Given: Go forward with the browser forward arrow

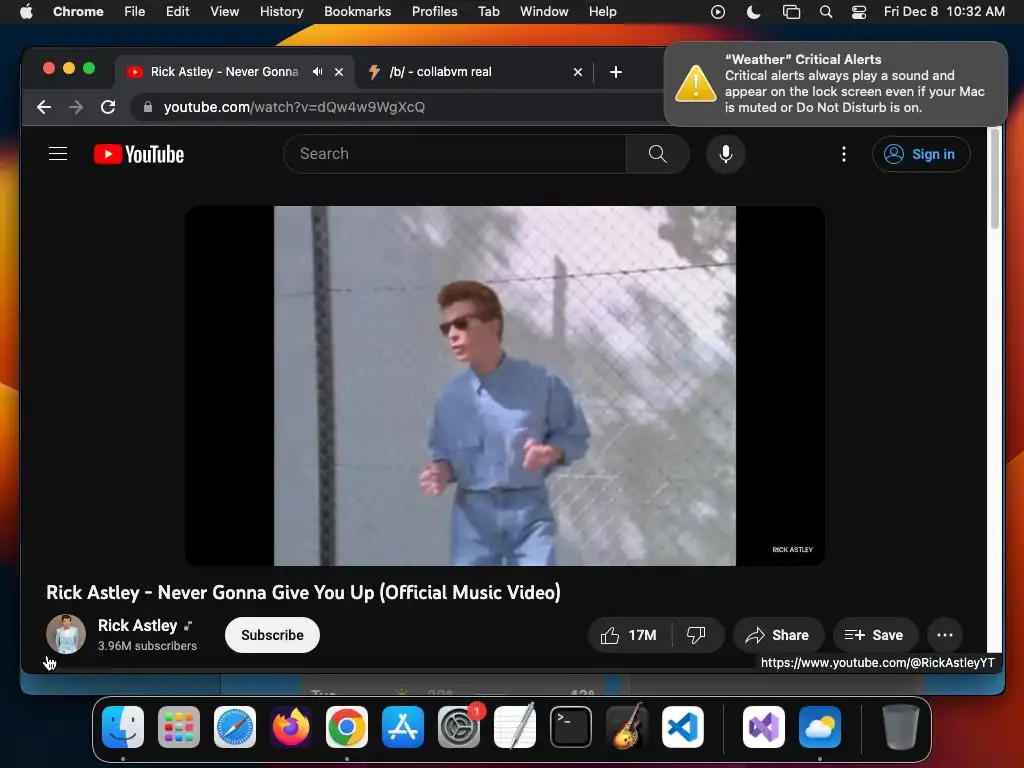Looking at the screenshot, I should pyautogui.click(x=76, y=107).
